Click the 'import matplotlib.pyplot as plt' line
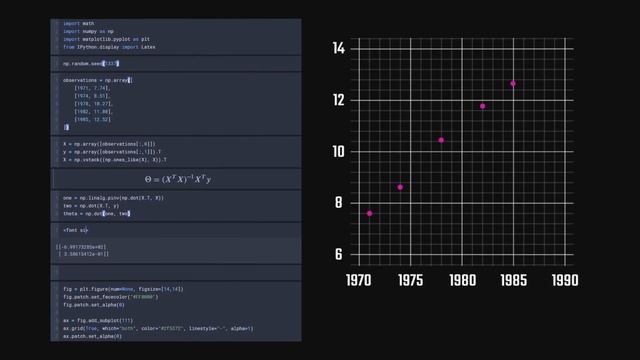Image resolution: width=640 pixels, height=360 pixels. [x=106, y=39]
